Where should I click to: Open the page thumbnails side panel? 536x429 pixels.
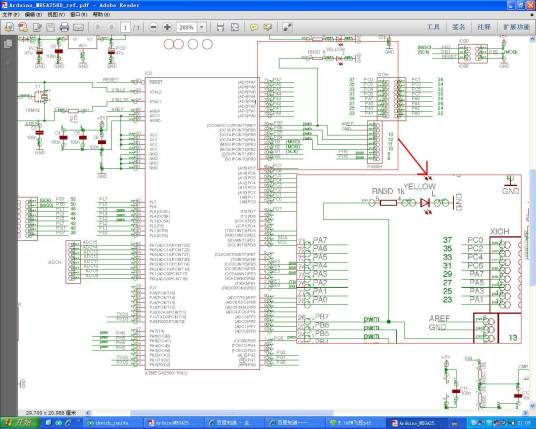(x=8, y=44)
